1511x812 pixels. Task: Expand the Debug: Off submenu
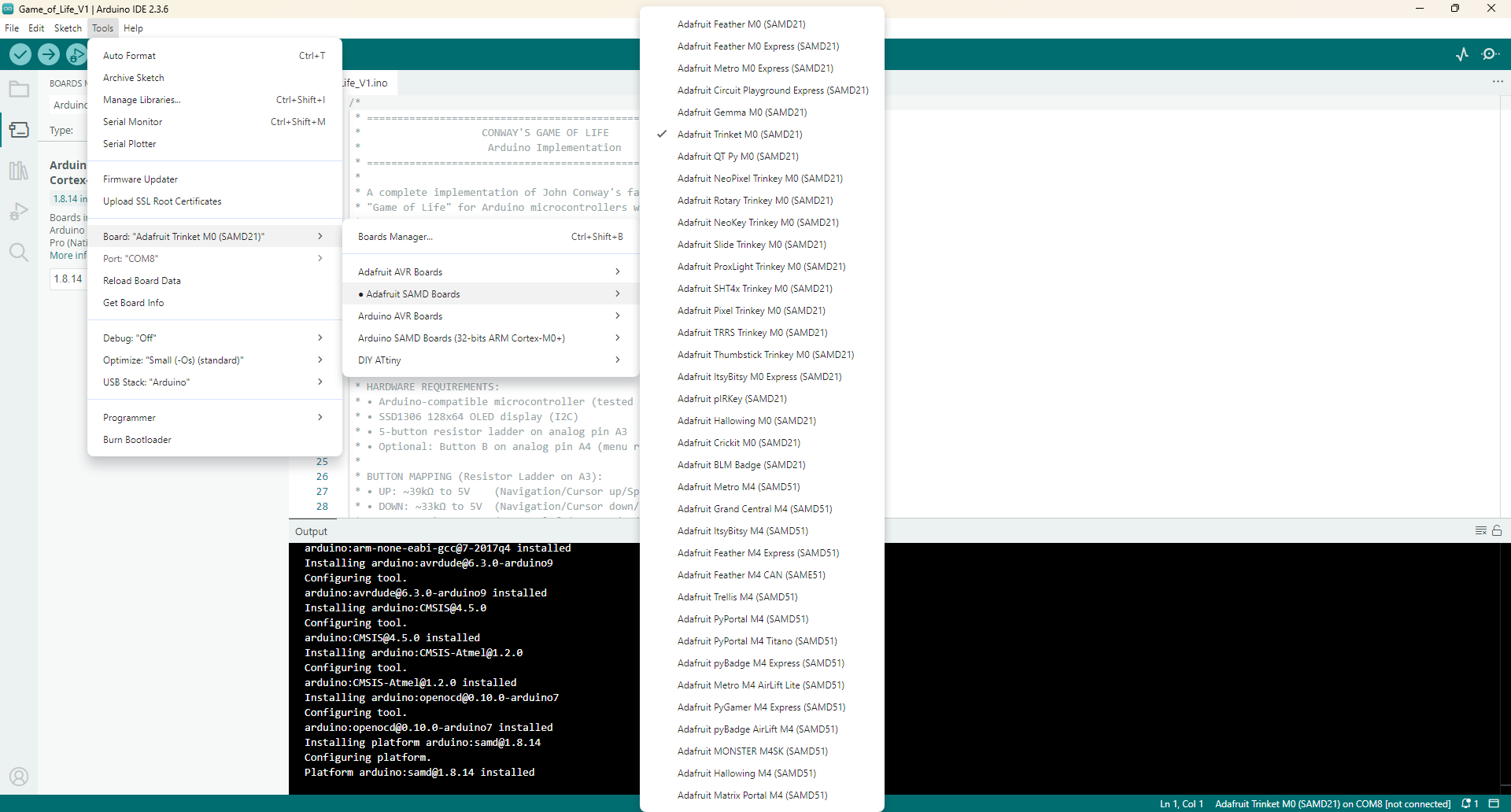click(214, 338)
